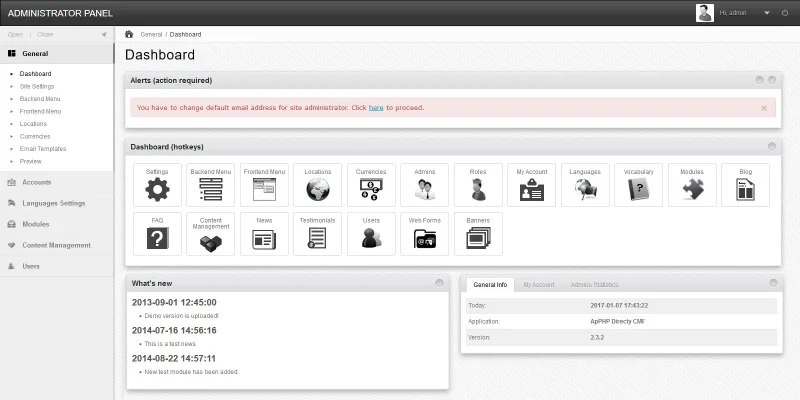Expand the Modules sidebar section

pyautogui.click(x=57, y=224)
